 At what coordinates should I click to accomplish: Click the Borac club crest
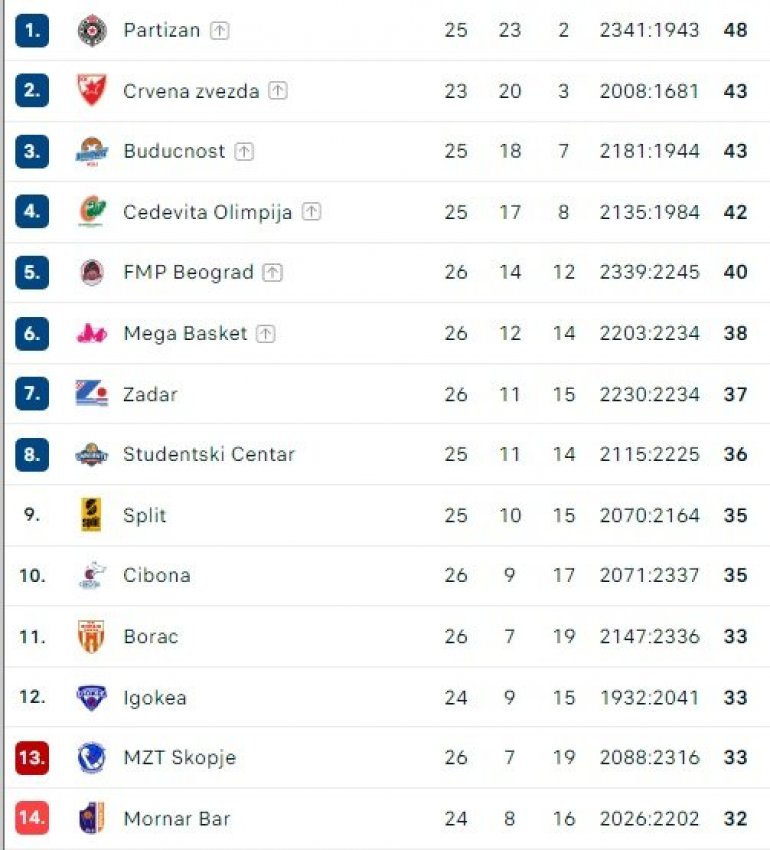point(92,636)
